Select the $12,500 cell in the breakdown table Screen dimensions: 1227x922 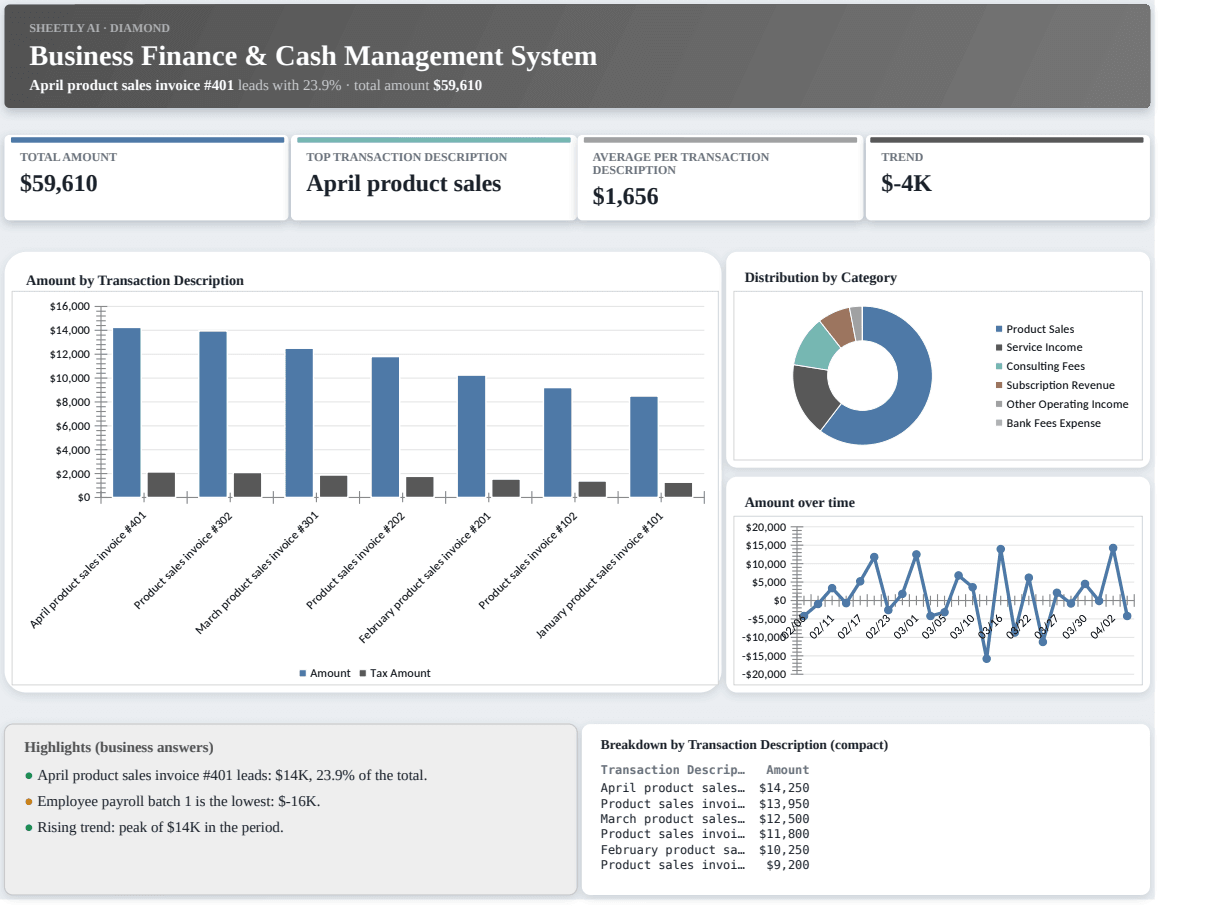[785, 819]
